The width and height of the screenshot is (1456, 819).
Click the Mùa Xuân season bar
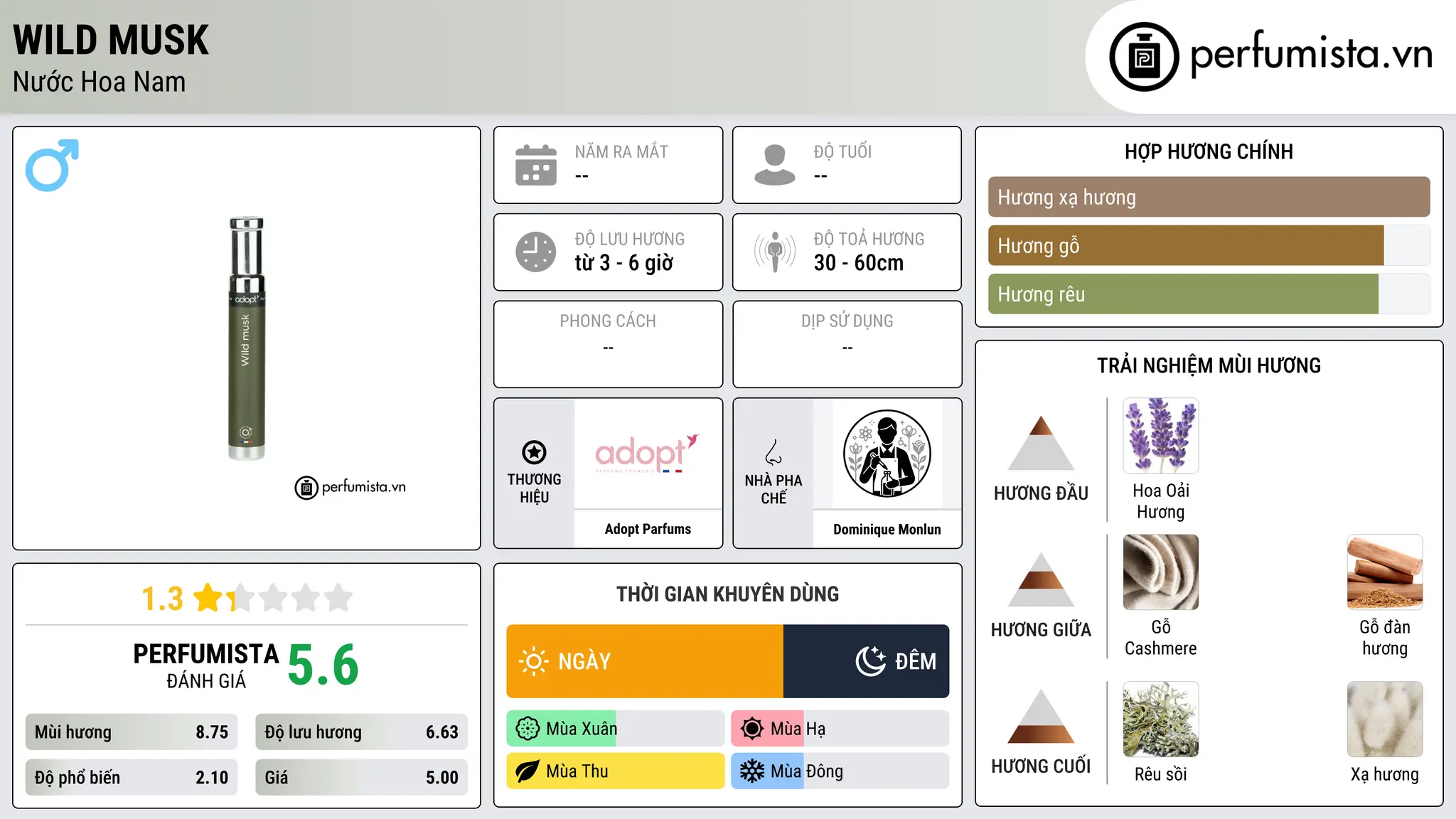(616, 729)
